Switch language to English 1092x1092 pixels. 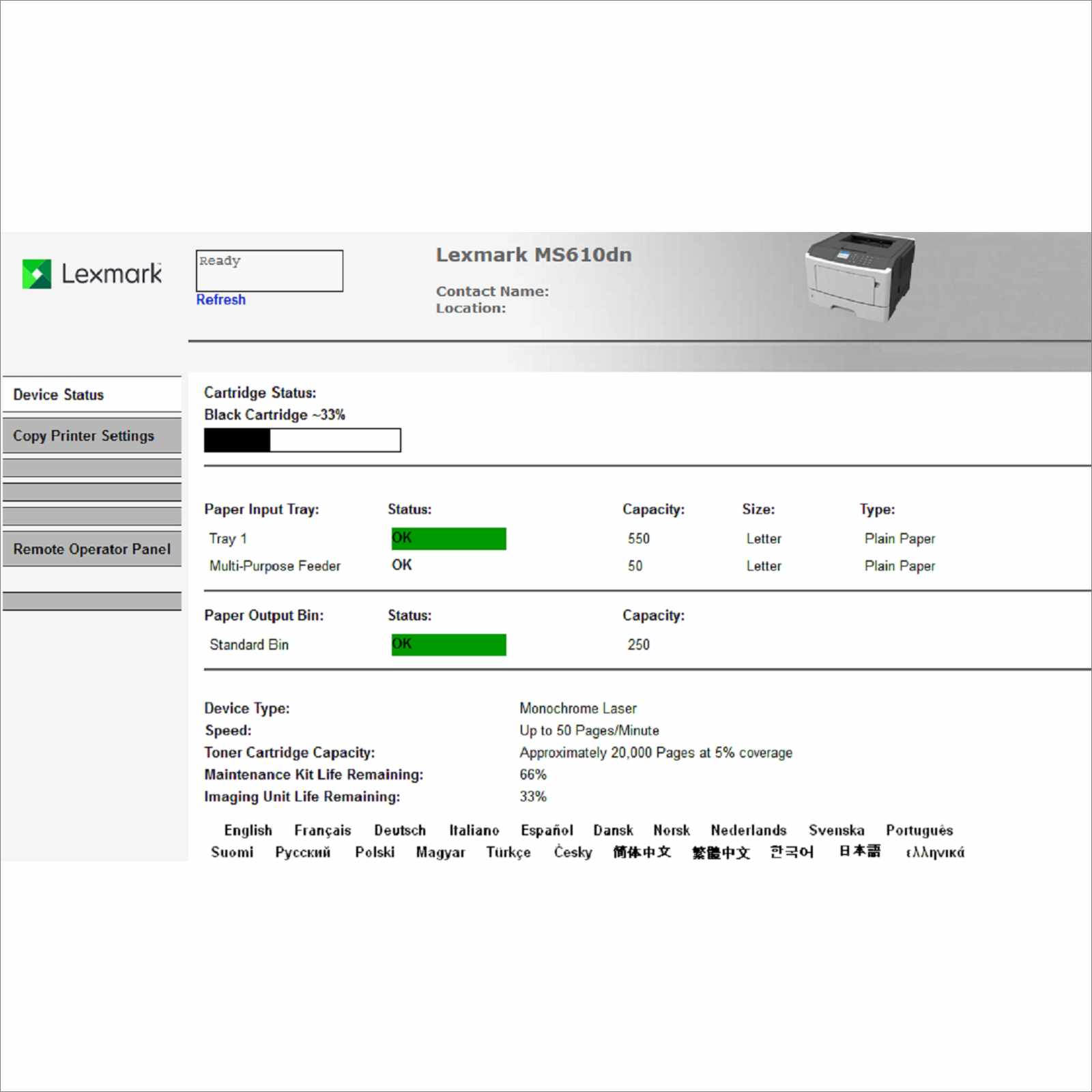[248, 830]
